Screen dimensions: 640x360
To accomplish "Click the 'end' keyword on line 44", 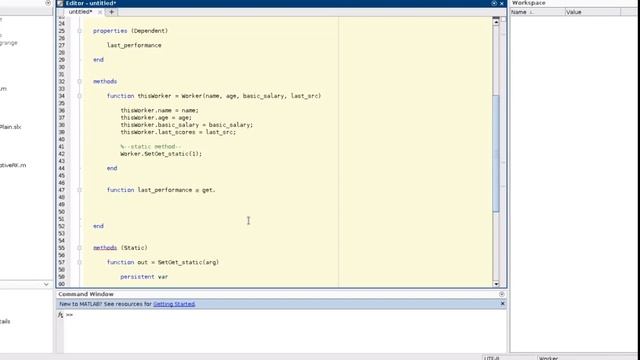I will point(112,168).
